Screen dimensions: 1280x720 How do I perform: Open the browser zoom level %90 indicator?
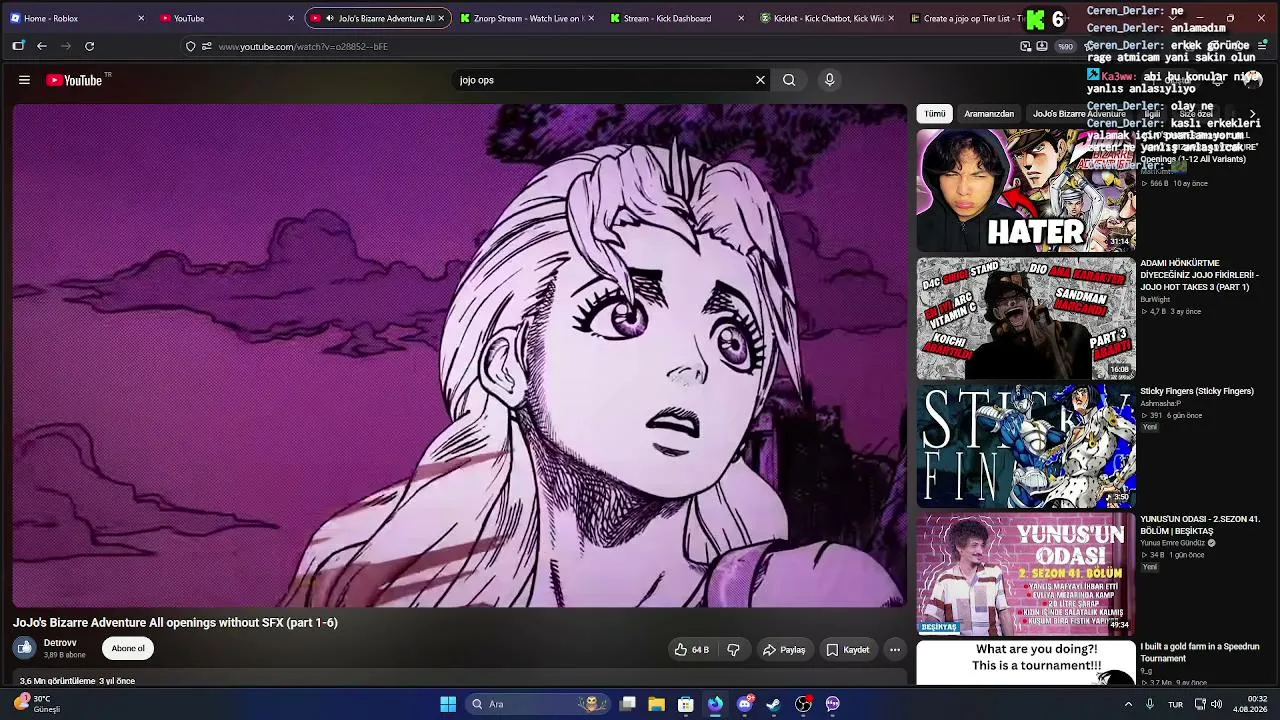pyautogui.click(x=1065, y=46)
